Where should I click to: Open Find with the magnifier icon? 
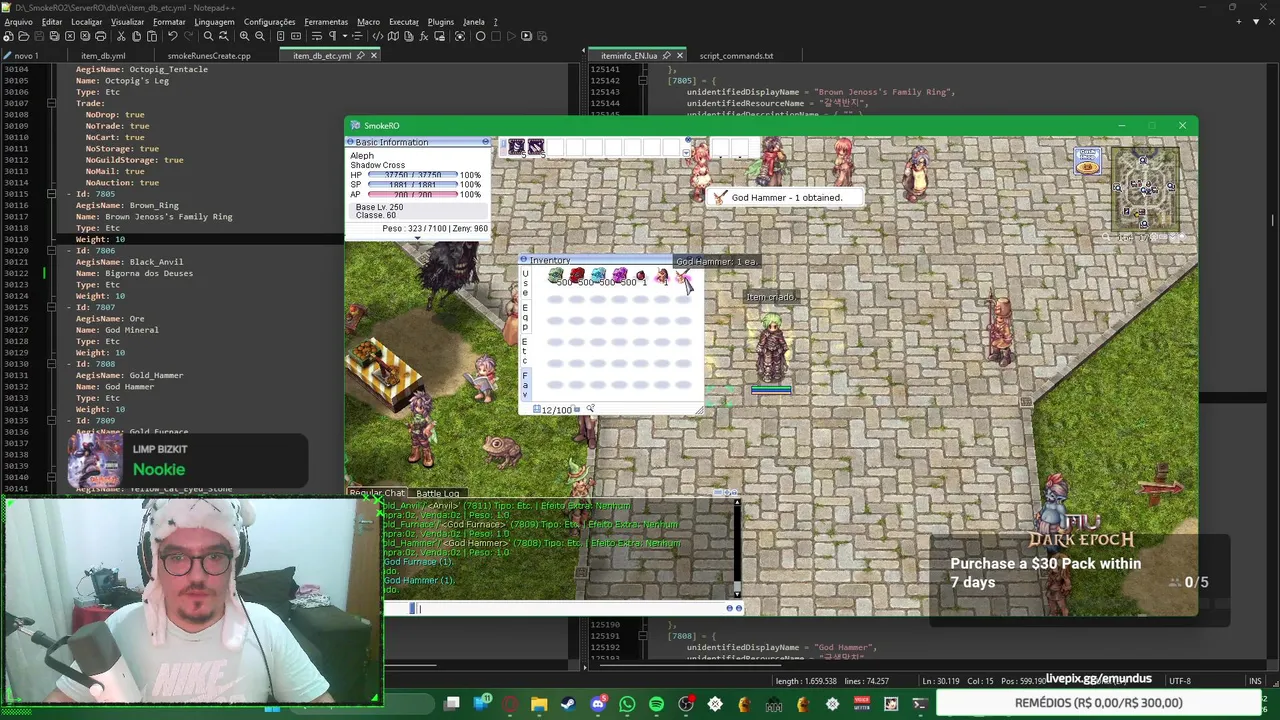[x=208, y=36]
